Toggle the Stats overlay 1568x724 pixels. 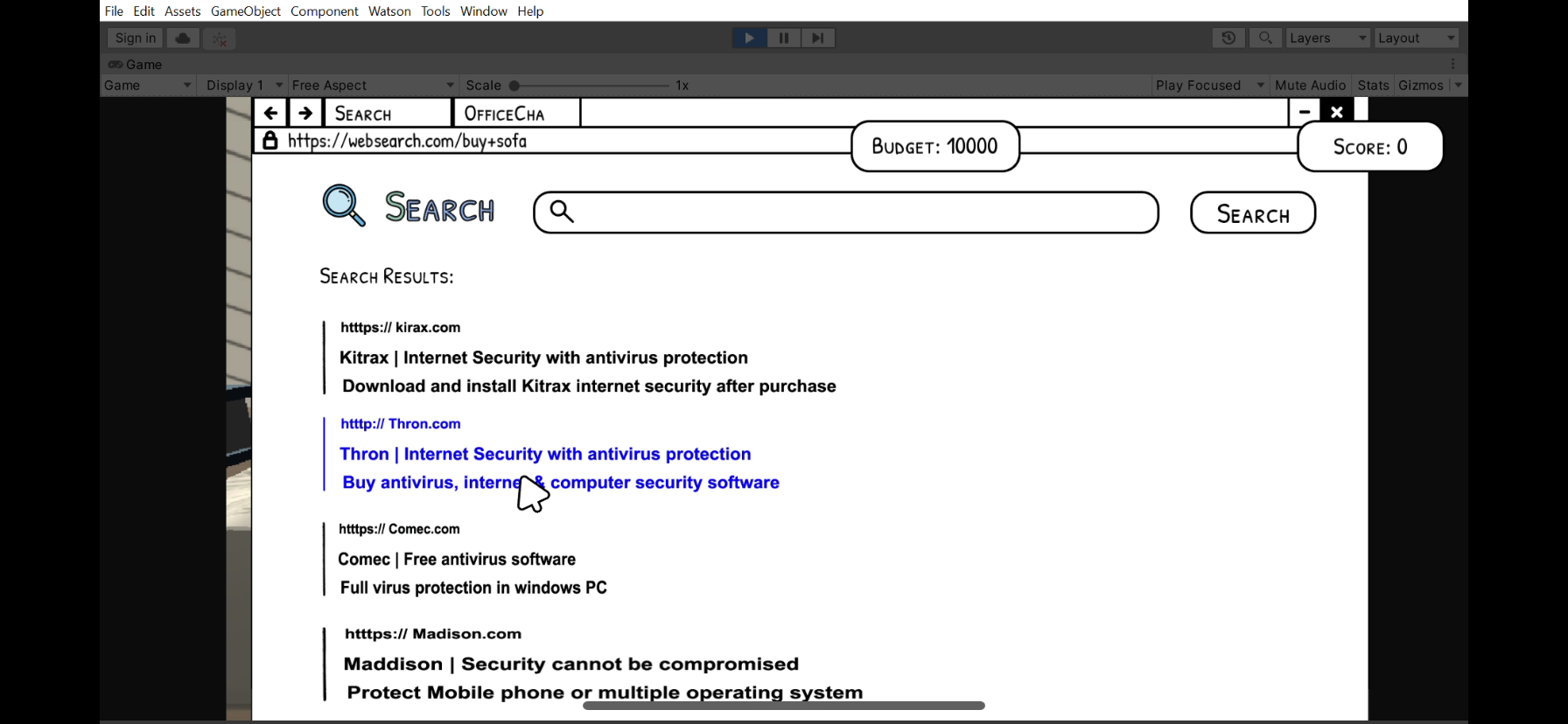(1373, 85)
